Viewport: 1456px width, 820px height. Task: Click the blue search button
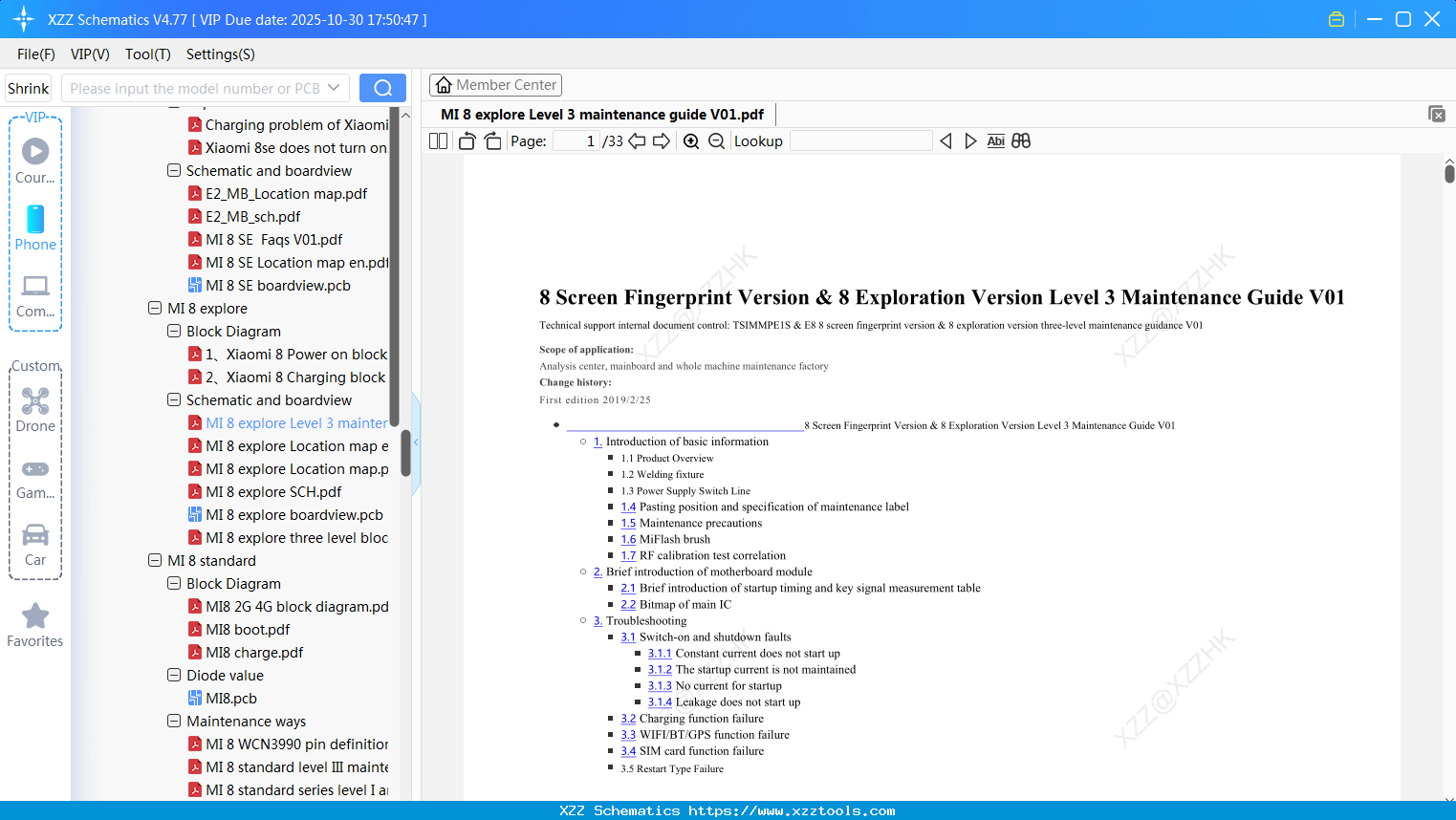click(x=382, y=88)
